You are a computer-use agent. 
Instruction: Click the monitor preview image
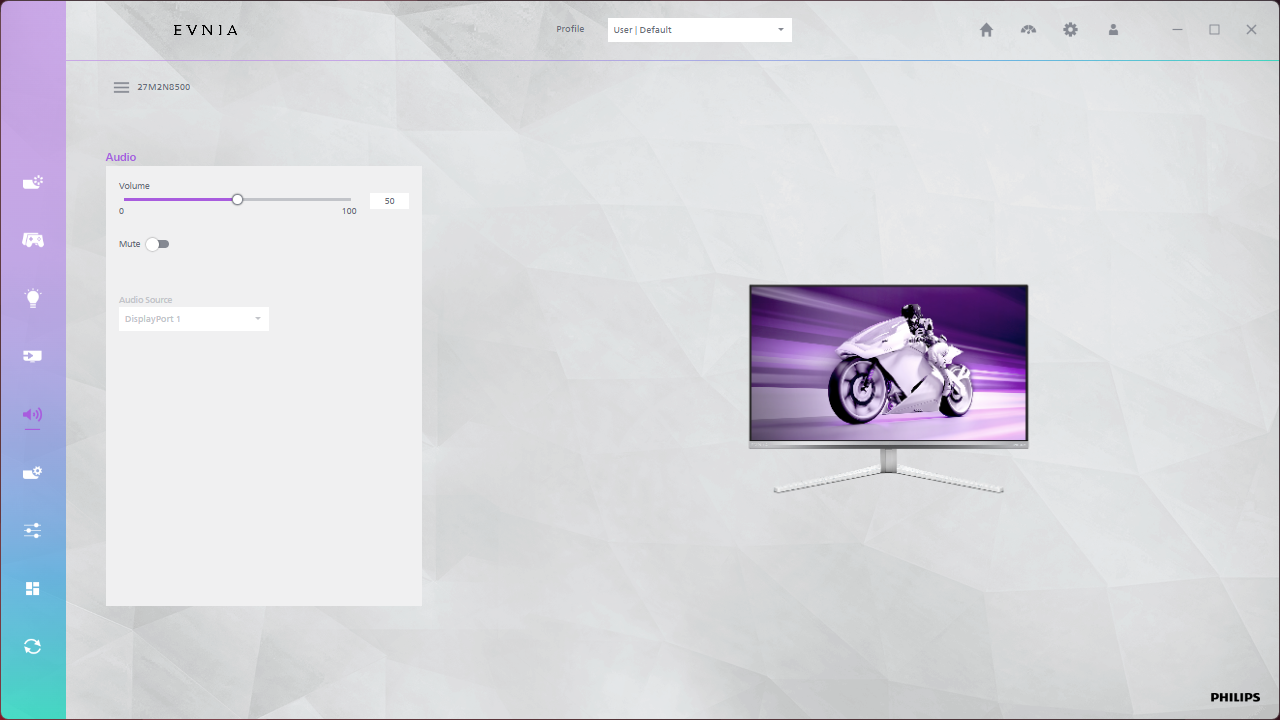point(889,389)
